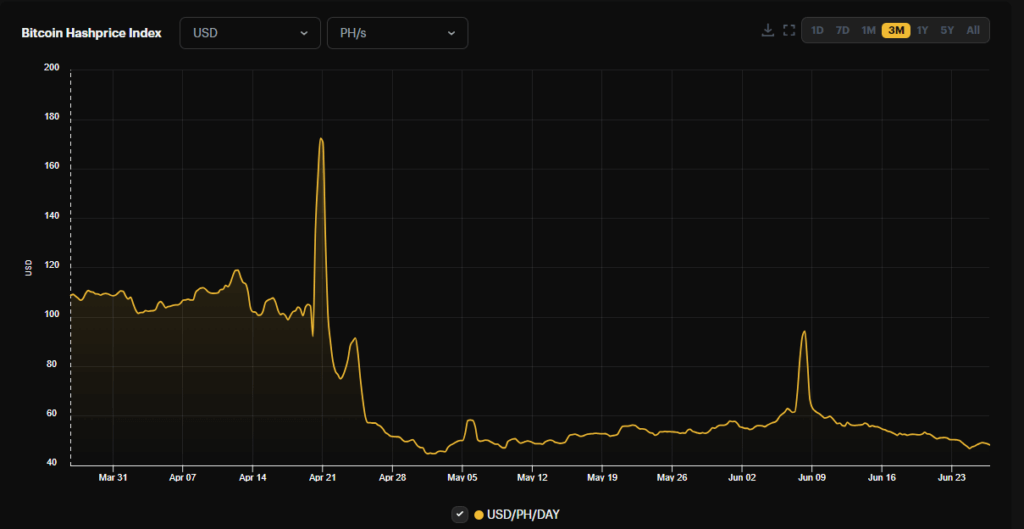Viewport: 1024px width, 529px height.
Task: Select the 7D time range
Action: point(842,30)
